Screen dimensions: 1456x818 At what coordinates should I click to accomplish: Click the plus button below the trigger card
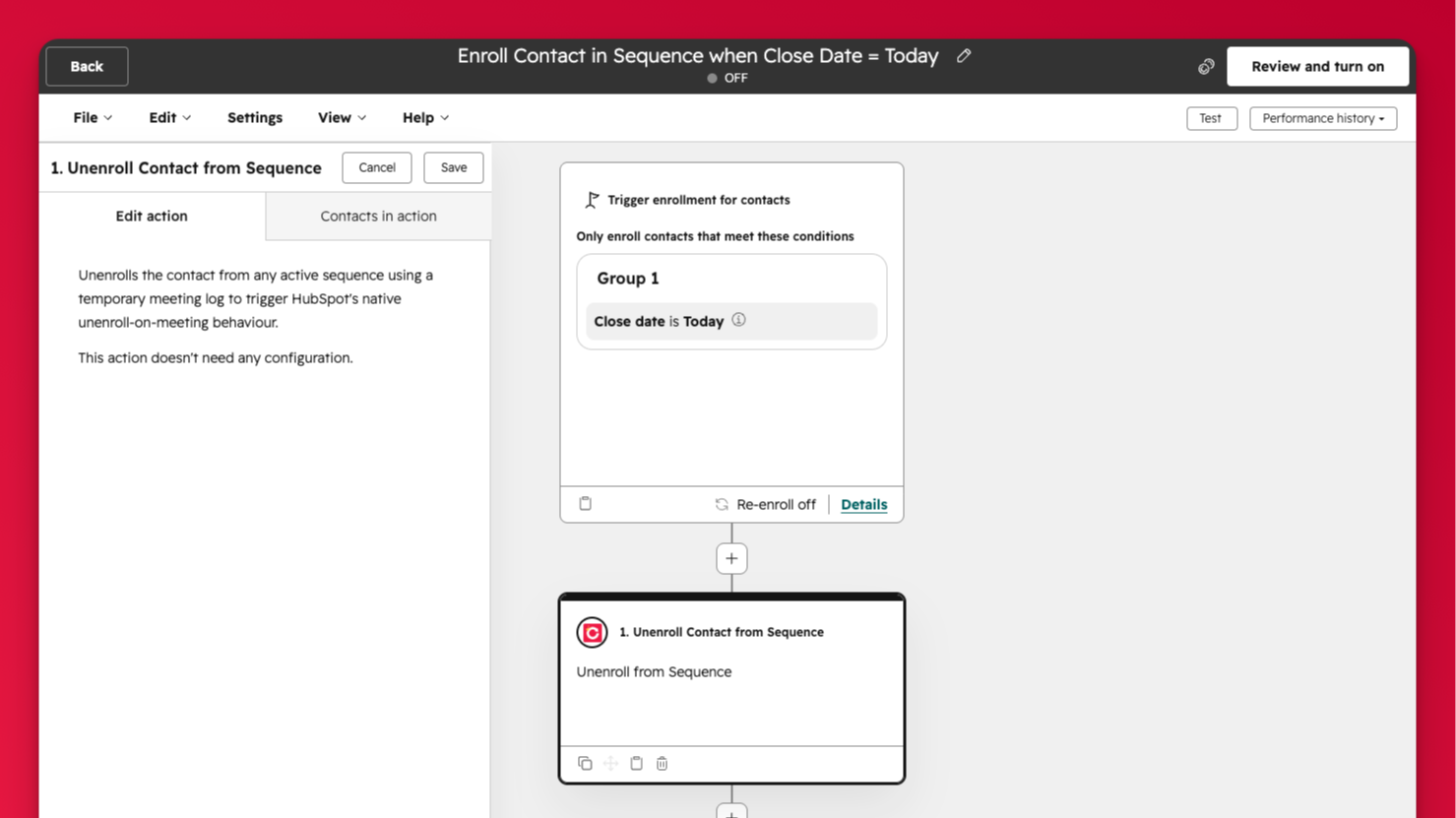click(x=731, y=558)
